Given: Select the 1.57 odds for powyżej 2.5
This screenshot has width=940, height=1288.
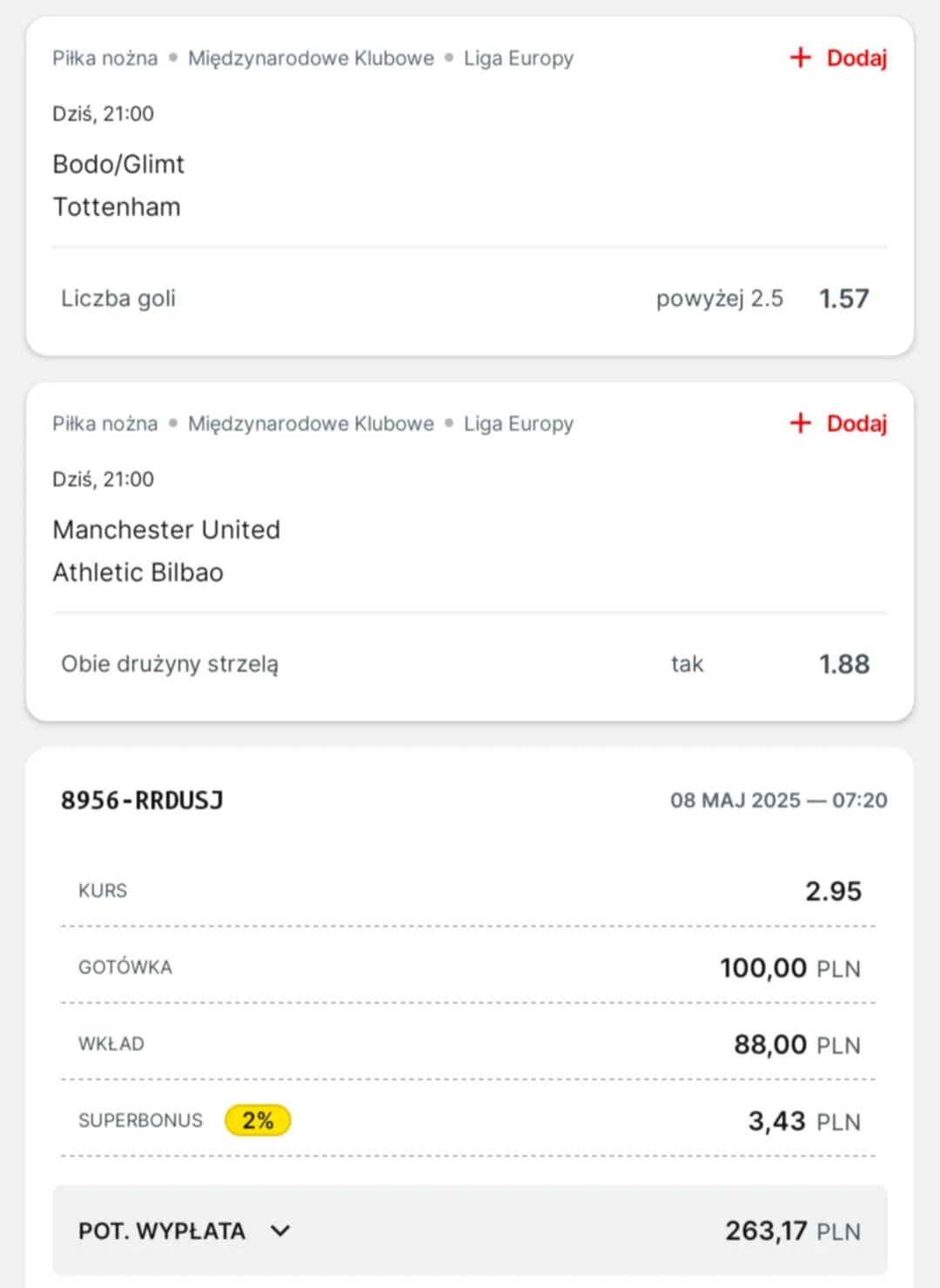Looking at the screenshot, I should [x=843, y=299].
